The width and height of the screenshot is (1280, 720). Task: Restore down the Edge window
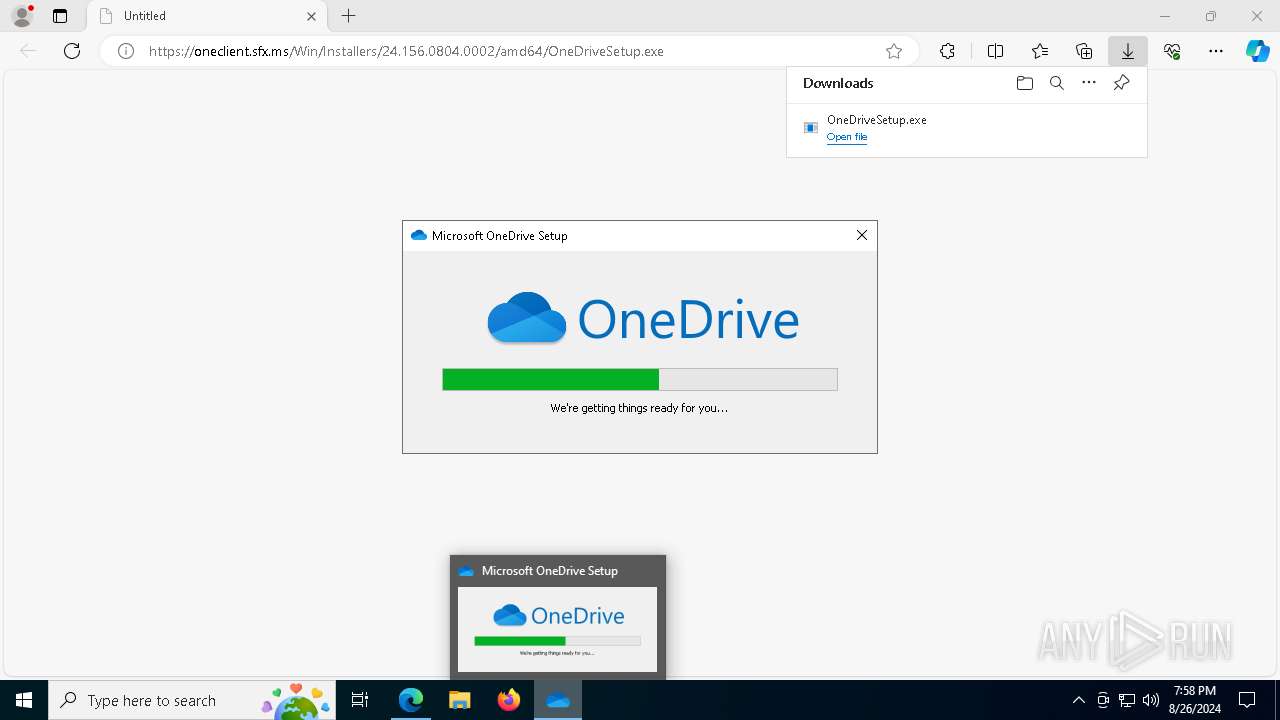coord(1211,16)
